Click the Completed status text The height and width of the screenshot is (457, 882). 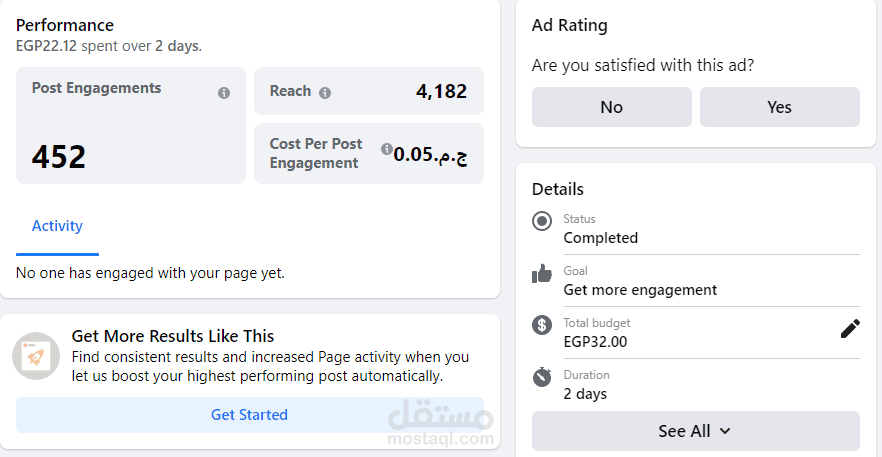pyautogui.click(x=600, y=238)
